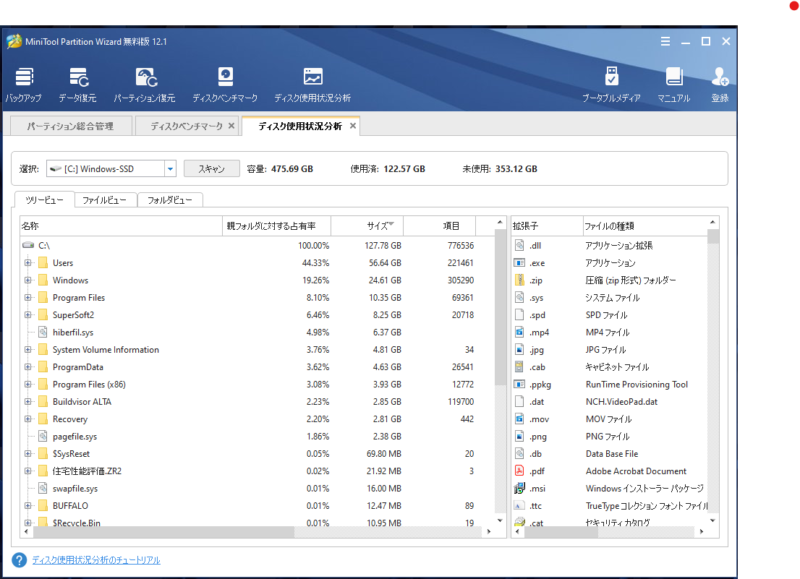Image resolution: width=800 pixels, height=579 pixels.
Task: Click the .dll extension icon
Action: pyautogui.click(x=519, y=245)
